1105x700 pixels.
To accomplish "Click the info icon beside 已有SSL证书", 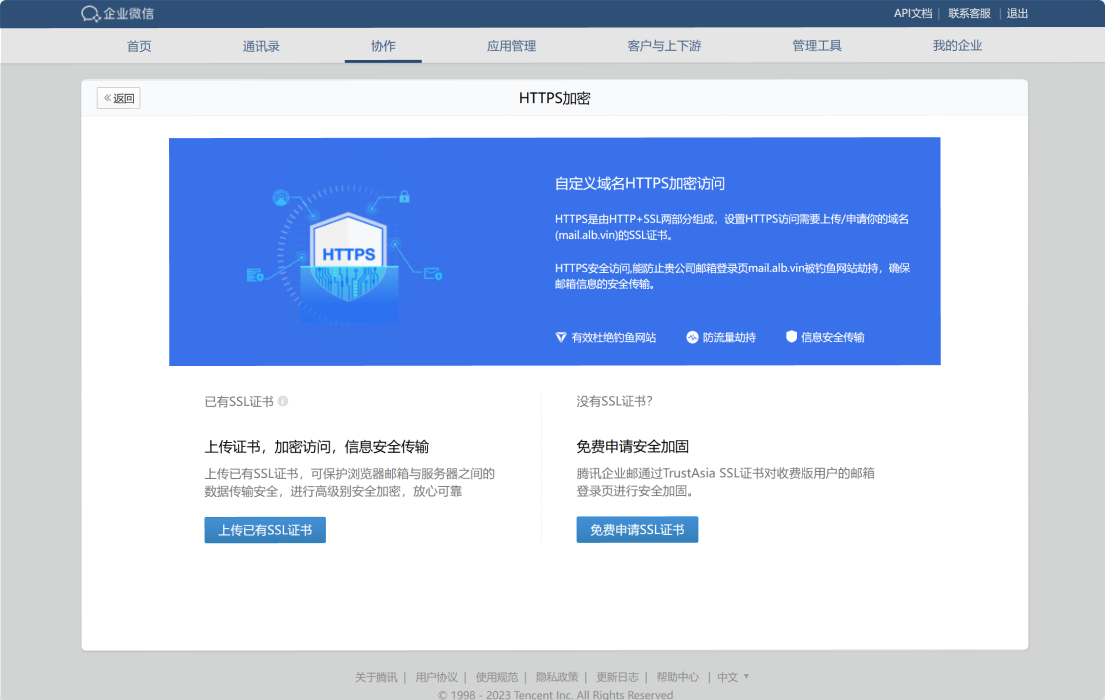I will pyautogui.click(x=283, y=401).
